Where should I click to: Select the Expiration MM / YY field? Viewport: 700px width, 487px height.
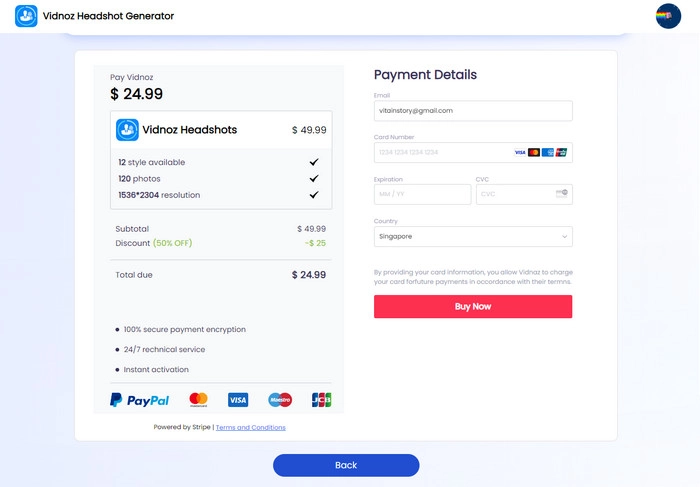coord(422,194)
